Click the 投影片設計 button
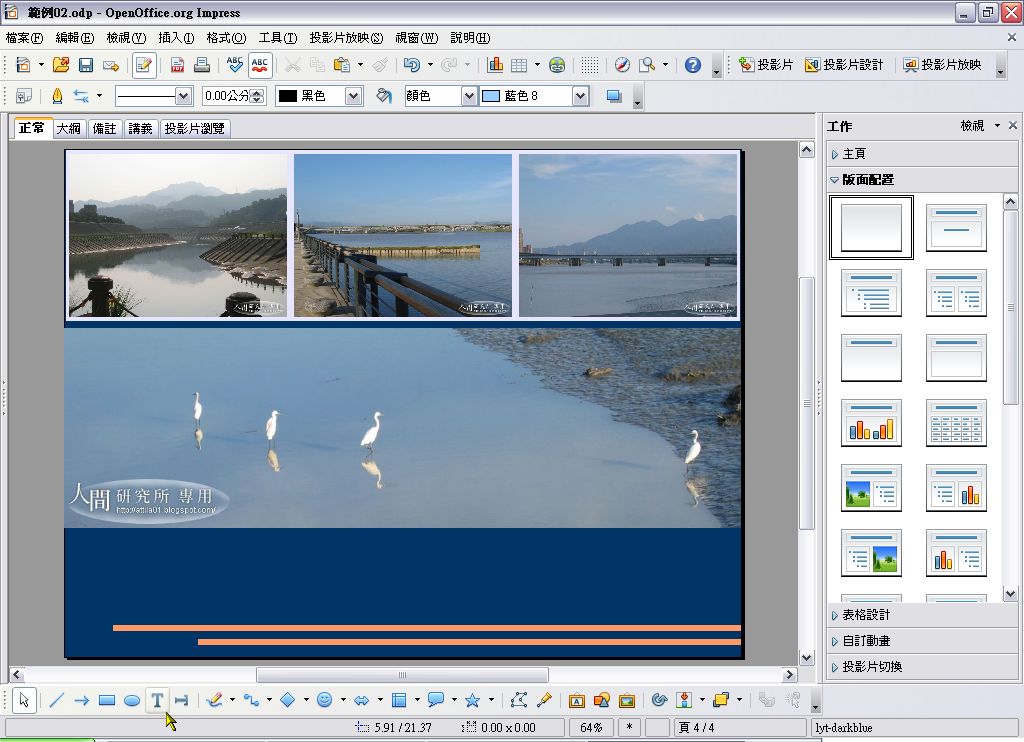 point(844,65)
